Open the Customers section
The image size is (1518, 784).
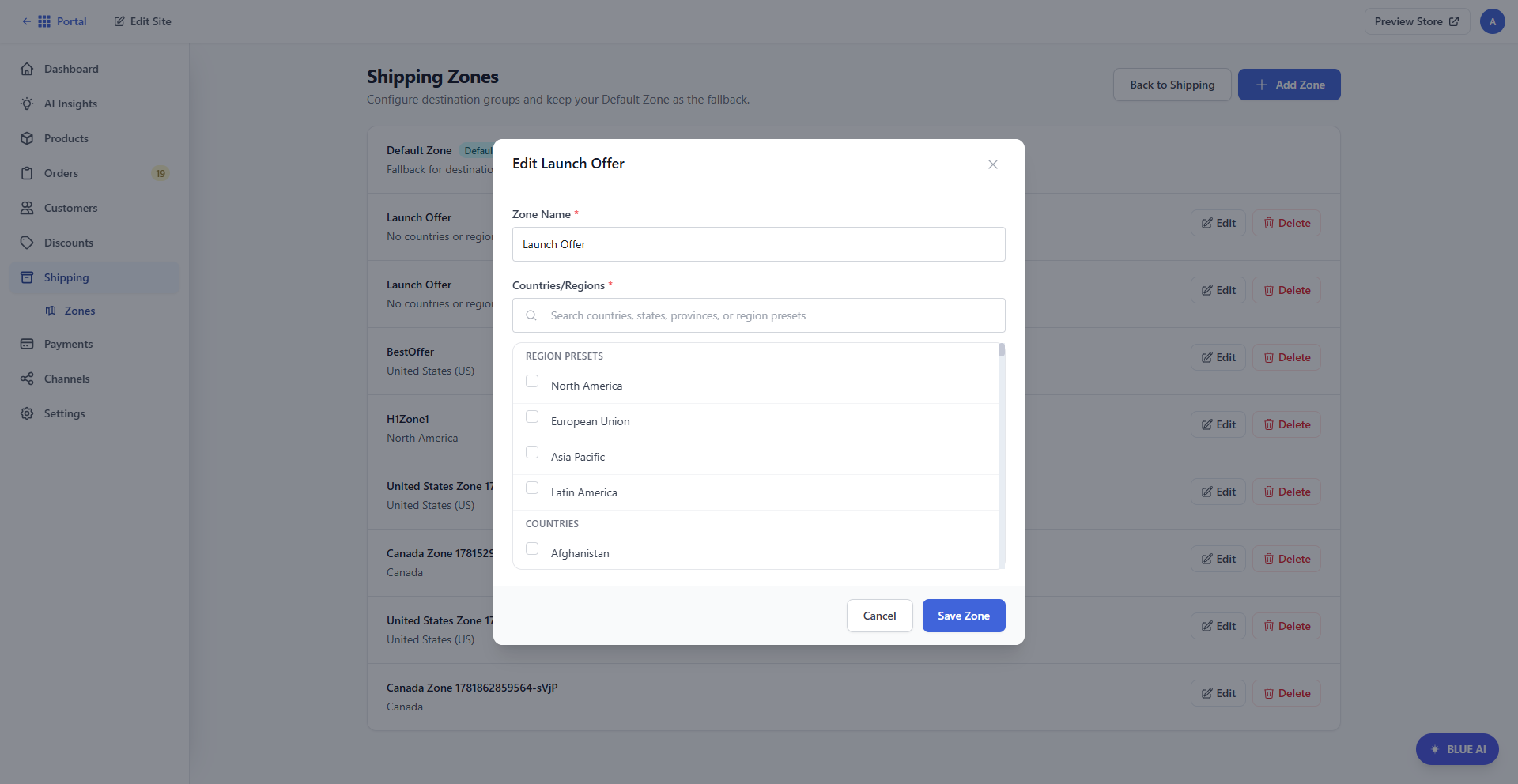(94, 208)
